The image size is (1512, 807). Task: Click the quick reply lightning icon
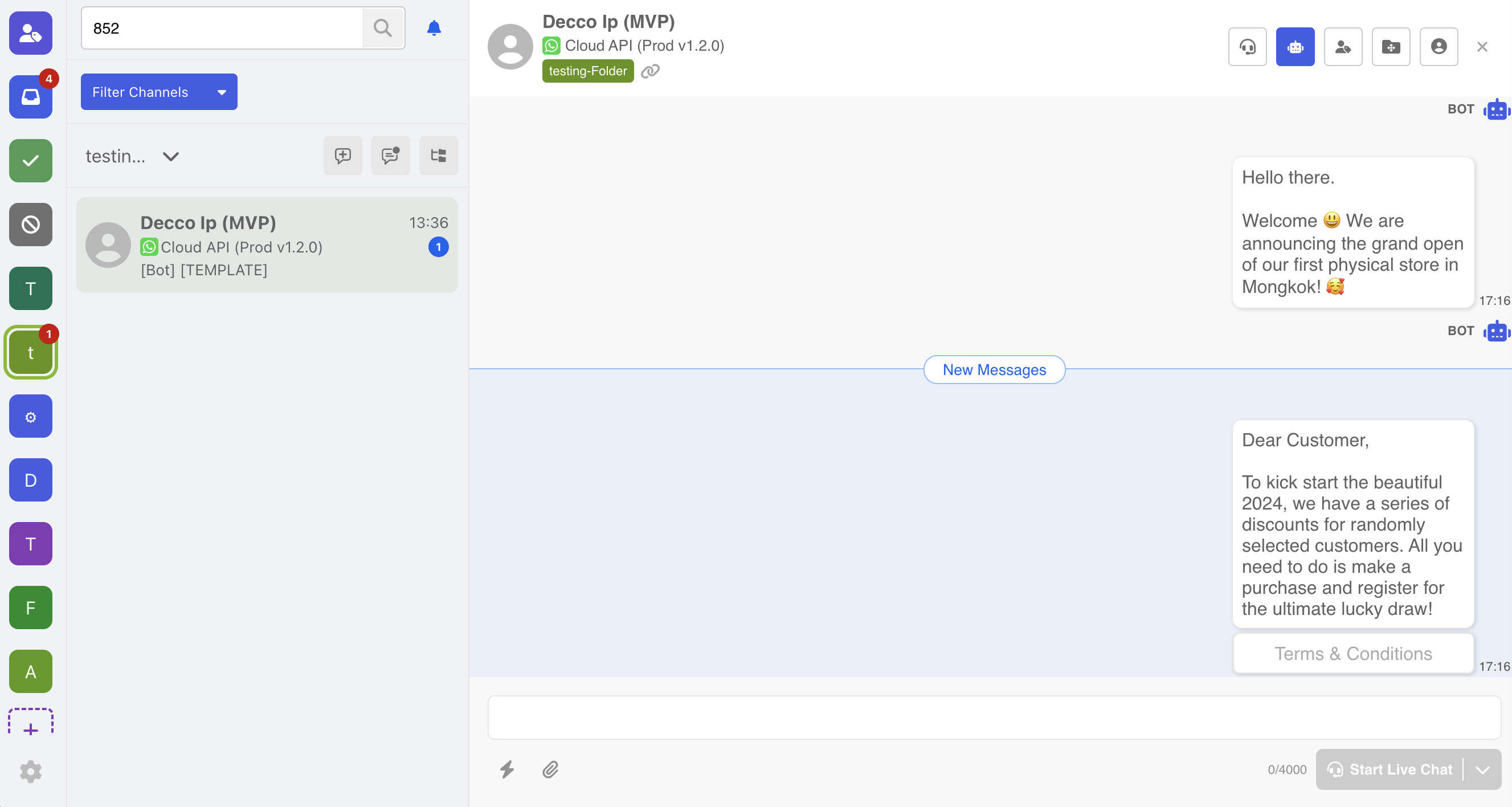coord(507,769)
